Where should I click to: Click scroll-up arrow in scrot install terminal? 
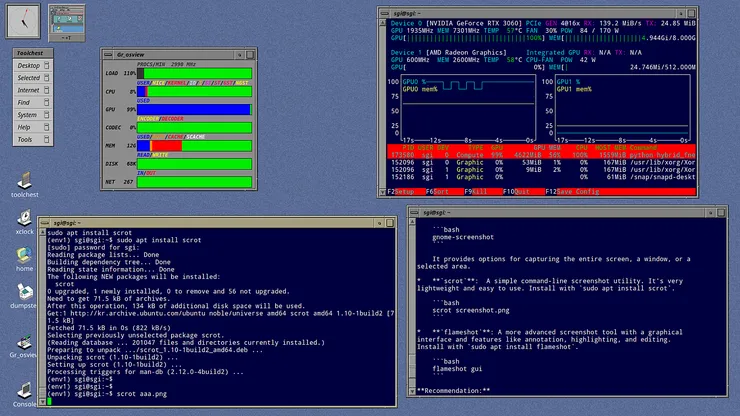[42, 232]
